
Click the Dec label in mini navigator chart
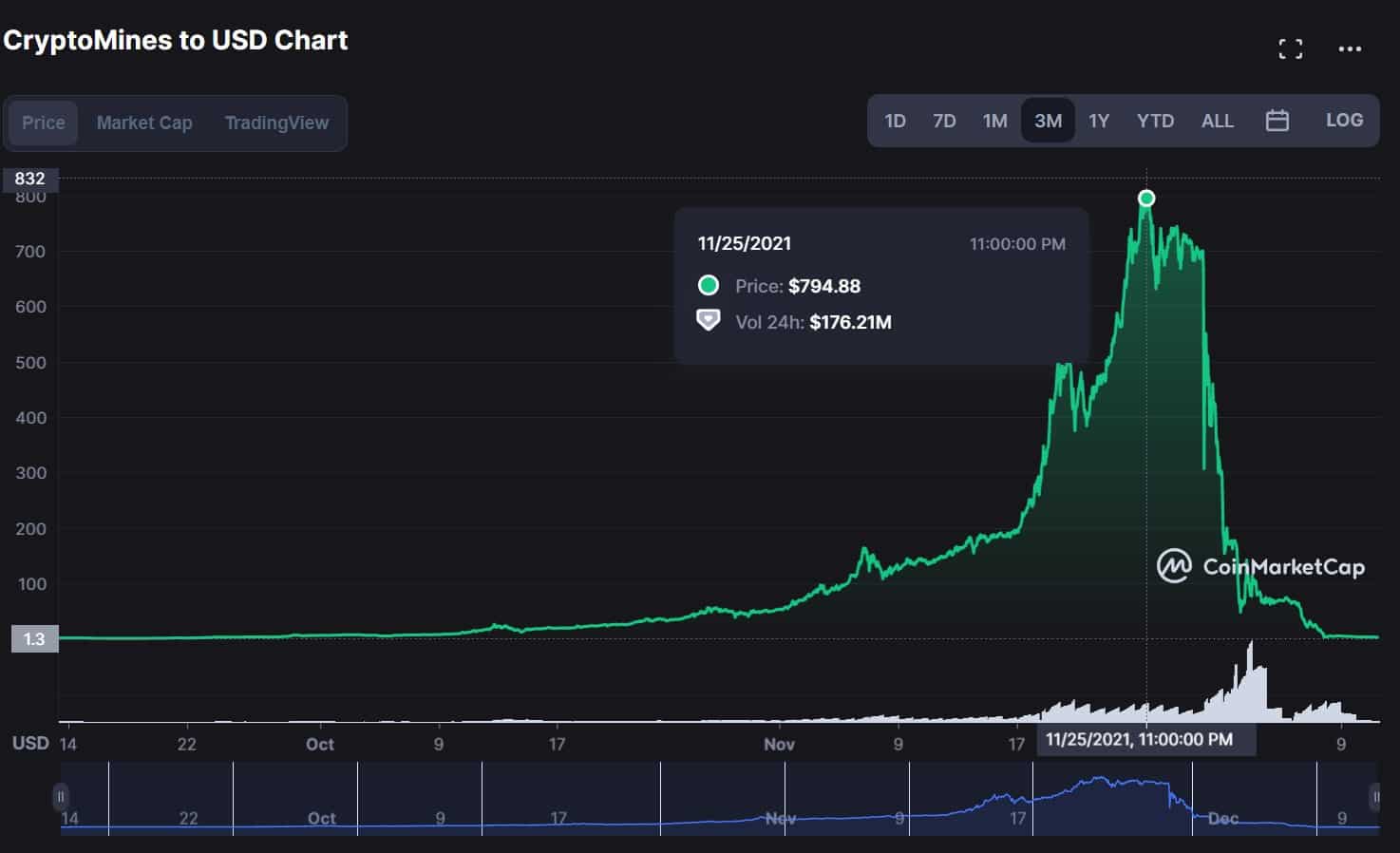(1223, 818)
